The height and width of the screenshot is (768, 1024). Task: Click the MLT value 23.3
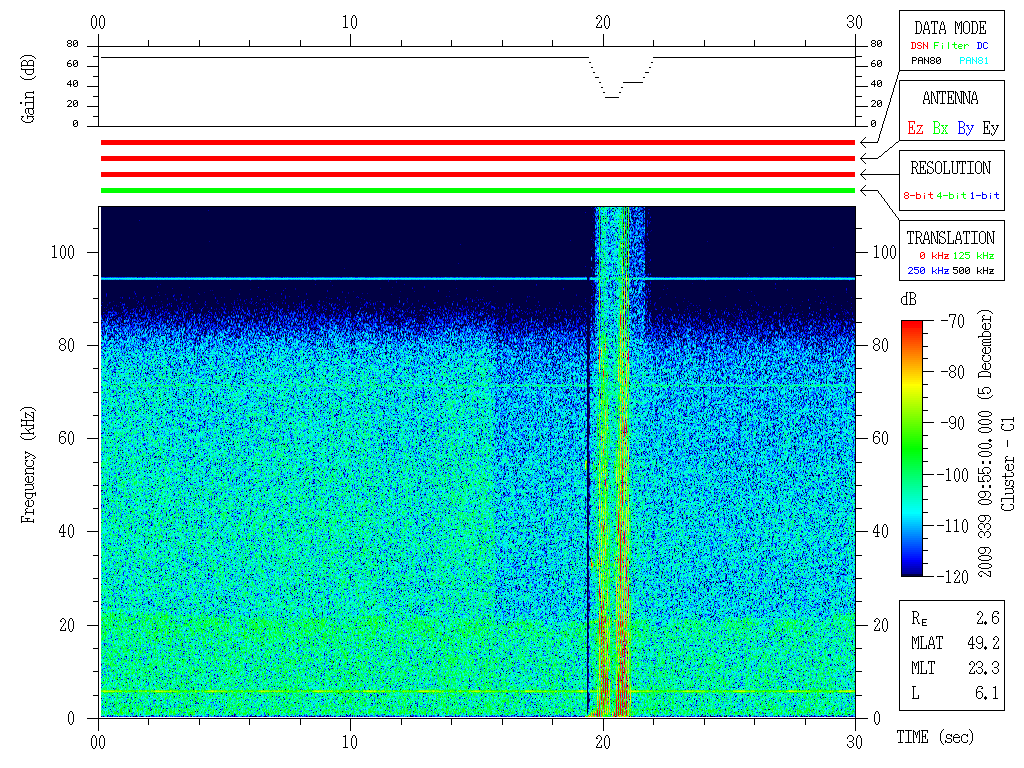click(x=984, y=667)
